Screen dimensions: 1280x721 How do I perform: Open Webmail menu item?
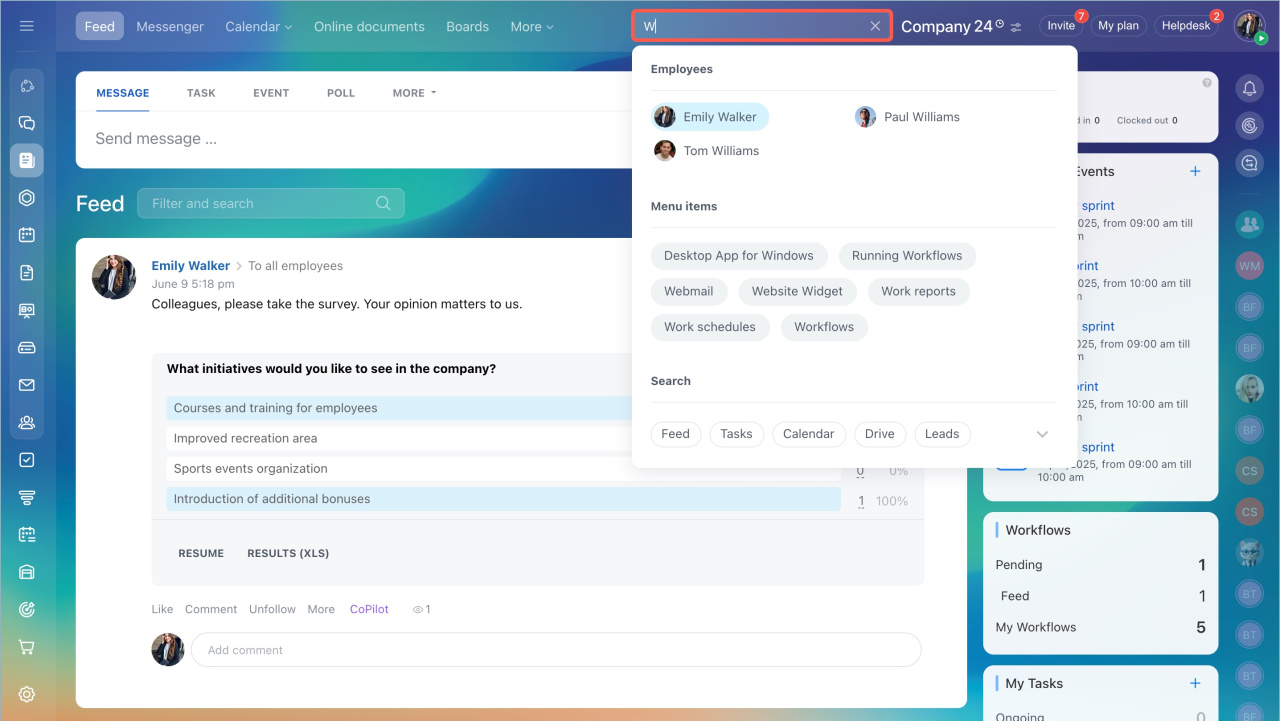click(x=689, y=291)
